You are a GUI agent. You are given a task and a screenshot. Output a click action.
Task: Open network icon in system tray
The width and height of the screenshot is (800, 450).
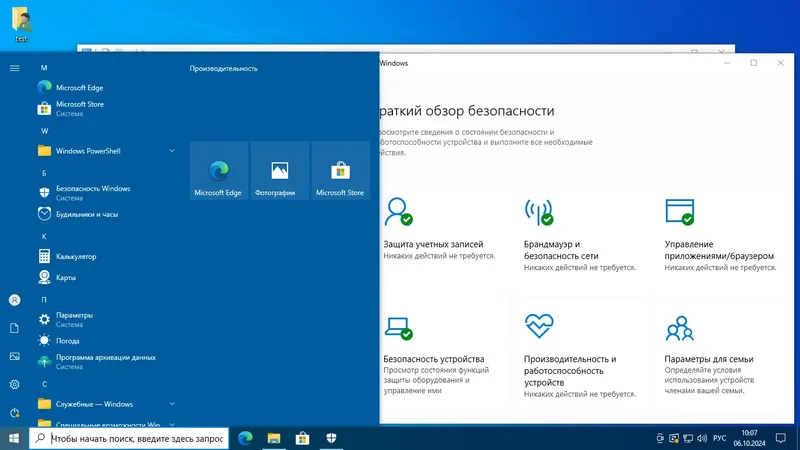(x=688, y=438)
